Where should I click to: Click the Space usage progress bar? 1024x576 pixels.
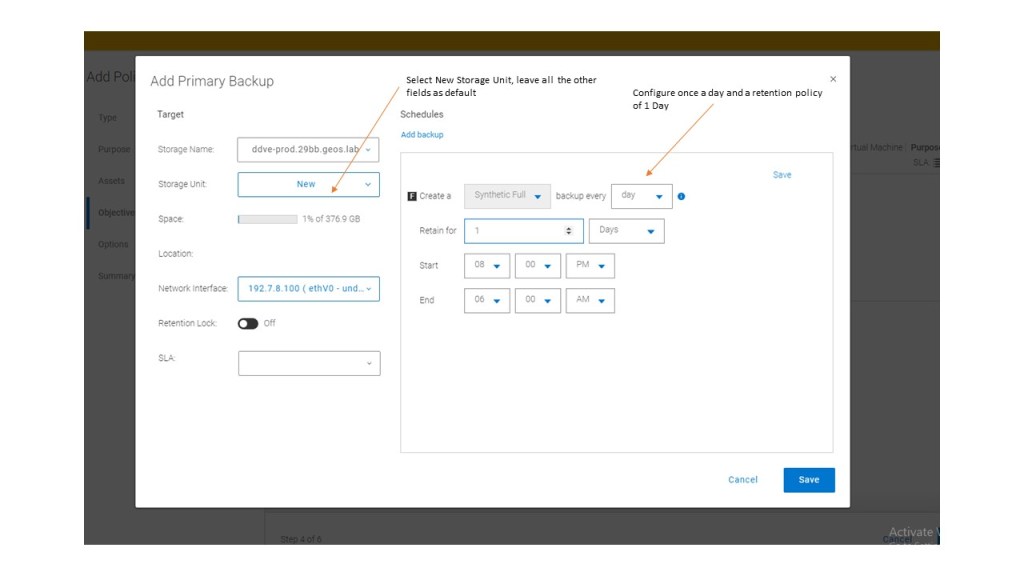click(x=267, y=219)
